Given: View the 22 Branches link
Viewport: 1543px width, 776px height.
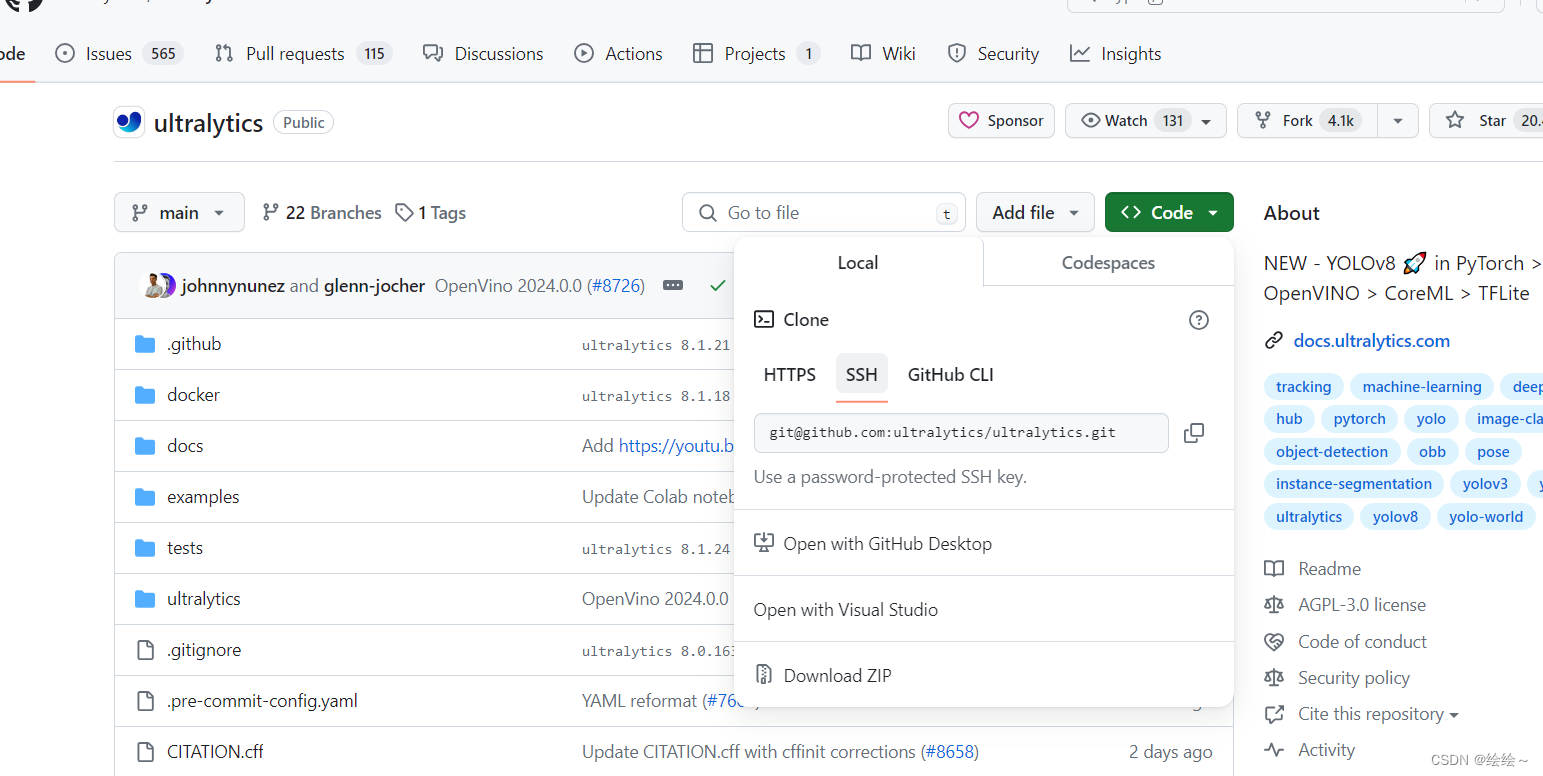Looking at the screenshot, I should [x=321, y=213].
